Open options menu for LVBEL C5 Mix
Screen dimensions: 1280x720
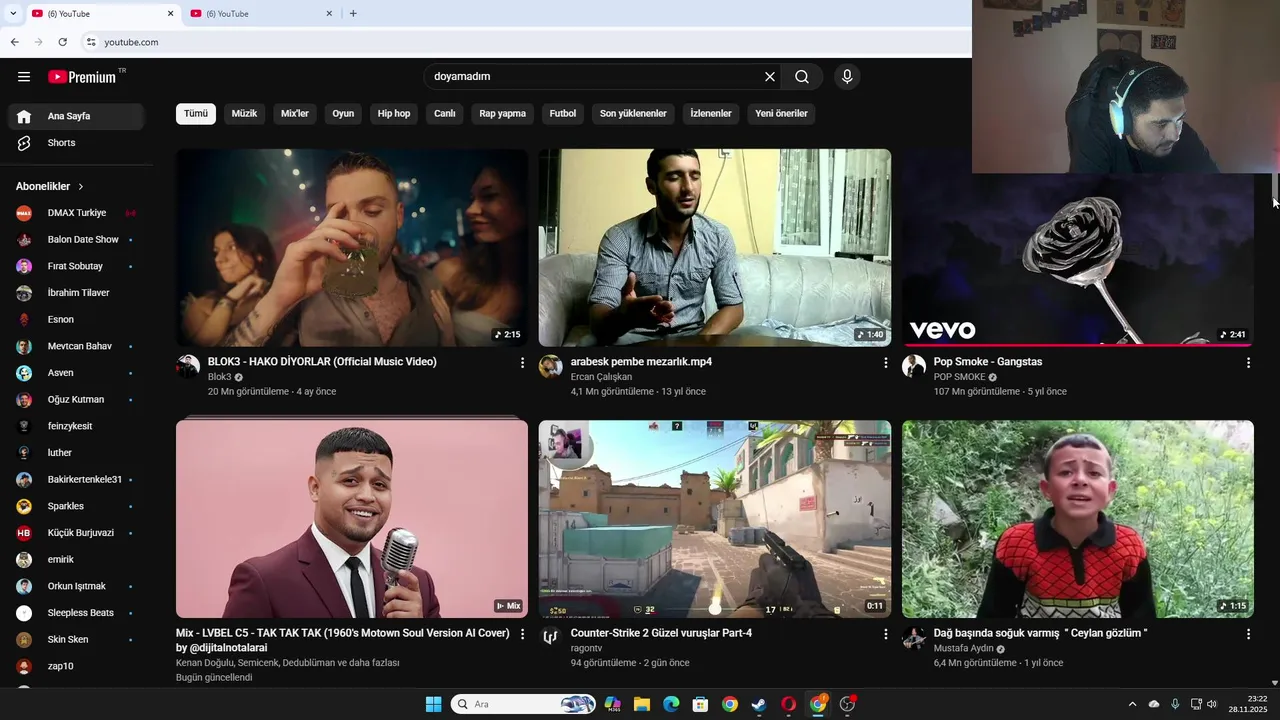tap(522, 634)
